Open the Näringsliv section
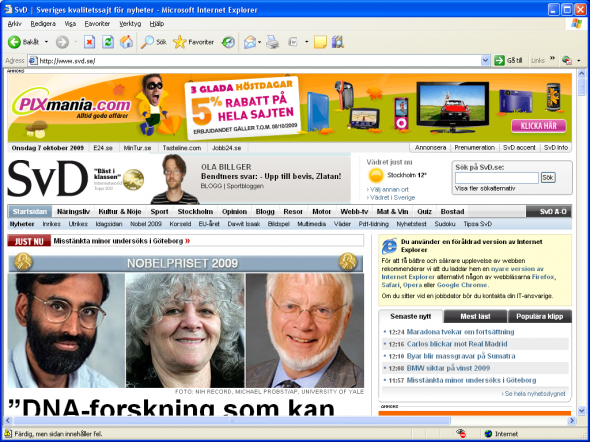Image resolution: width=590 pixels, height=442 pixels. 73,211
